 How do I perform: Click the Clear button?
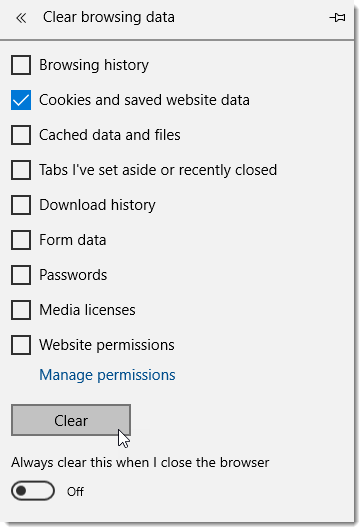(71, 420)
